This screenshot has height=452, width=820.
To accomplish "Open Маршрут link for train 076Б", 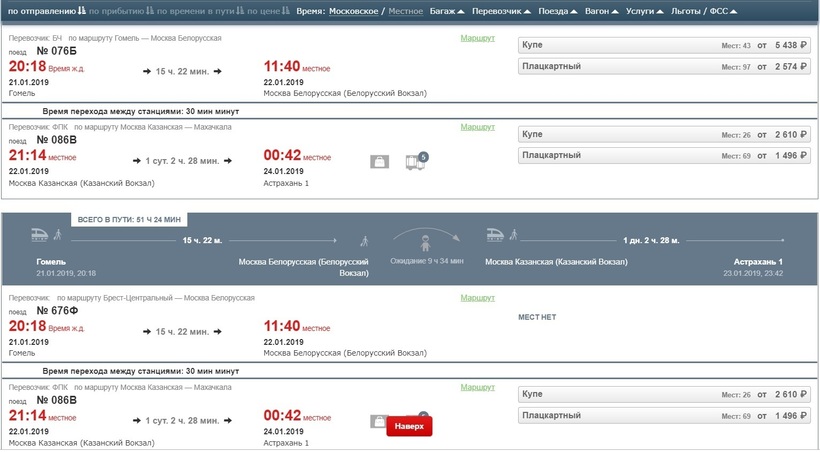I will 477,37.
